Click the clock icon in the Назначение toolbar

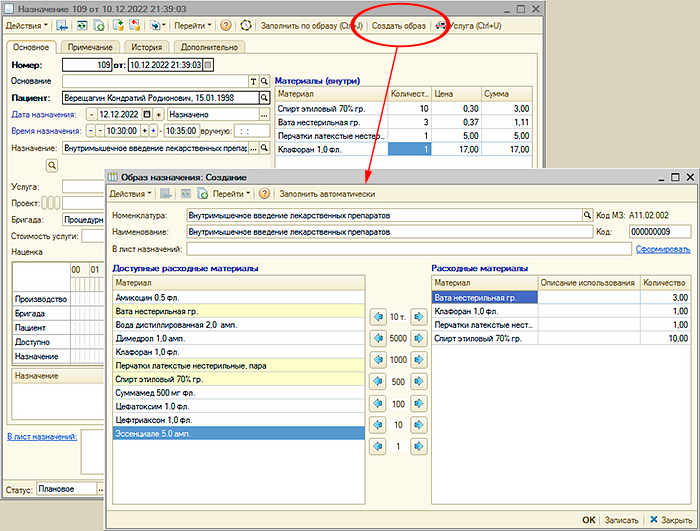(x=247, y=24)
